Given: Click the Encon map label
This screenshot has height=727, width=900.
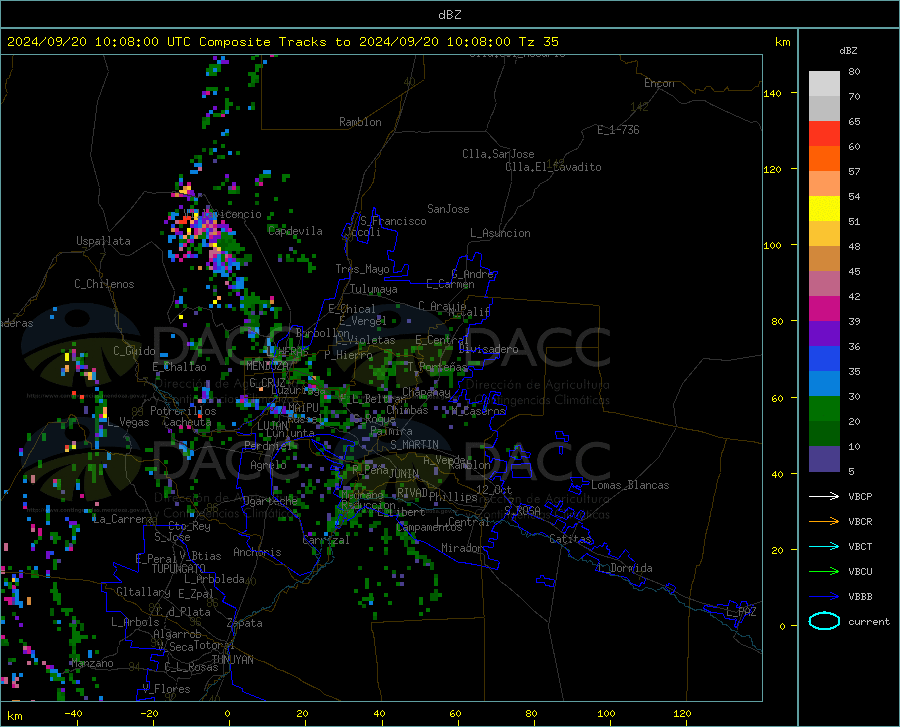Looking at the screenshot, I should pos(659,83).
